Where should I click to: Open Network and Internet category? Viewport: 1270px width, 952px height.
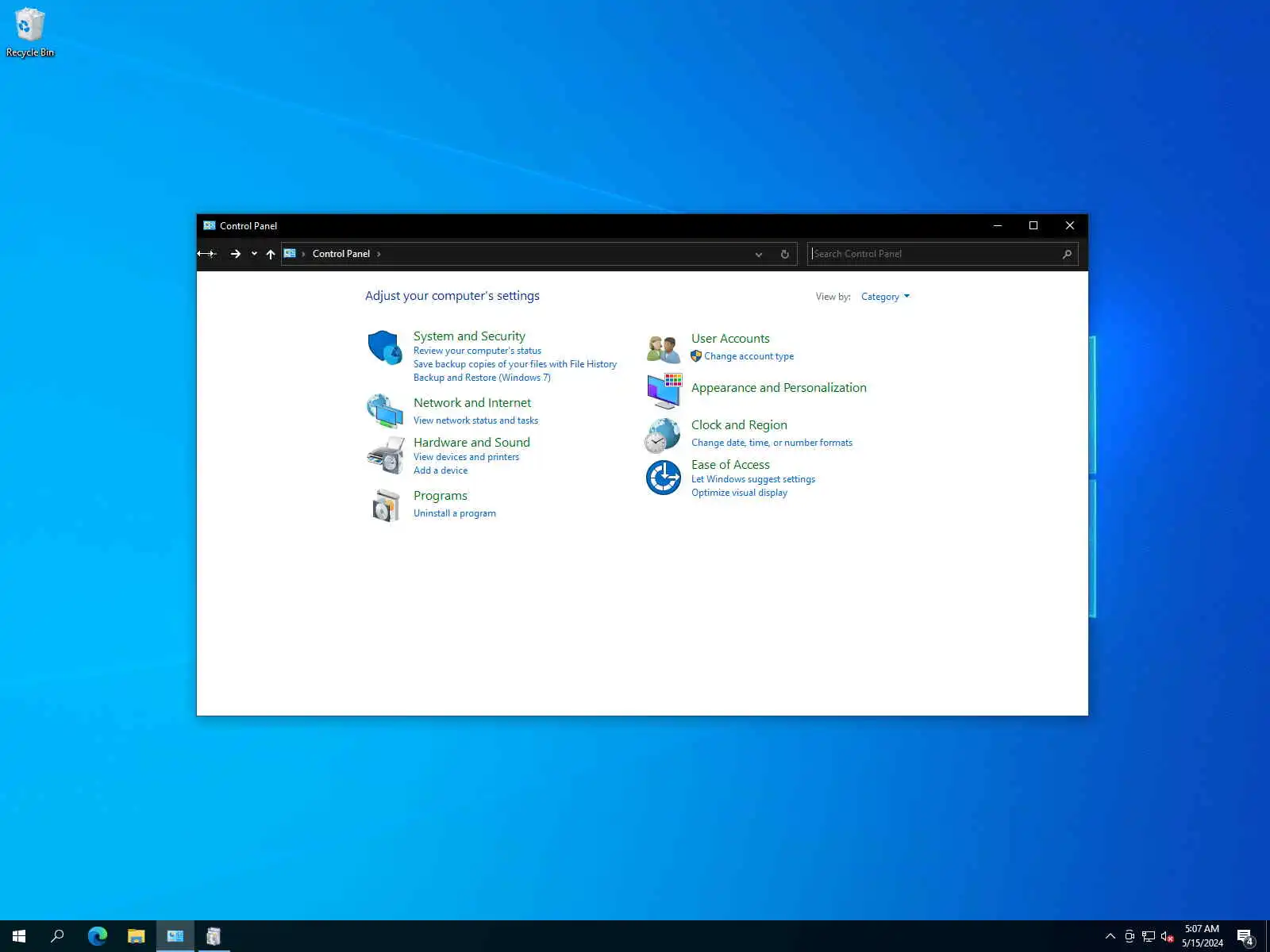[472, 403]
